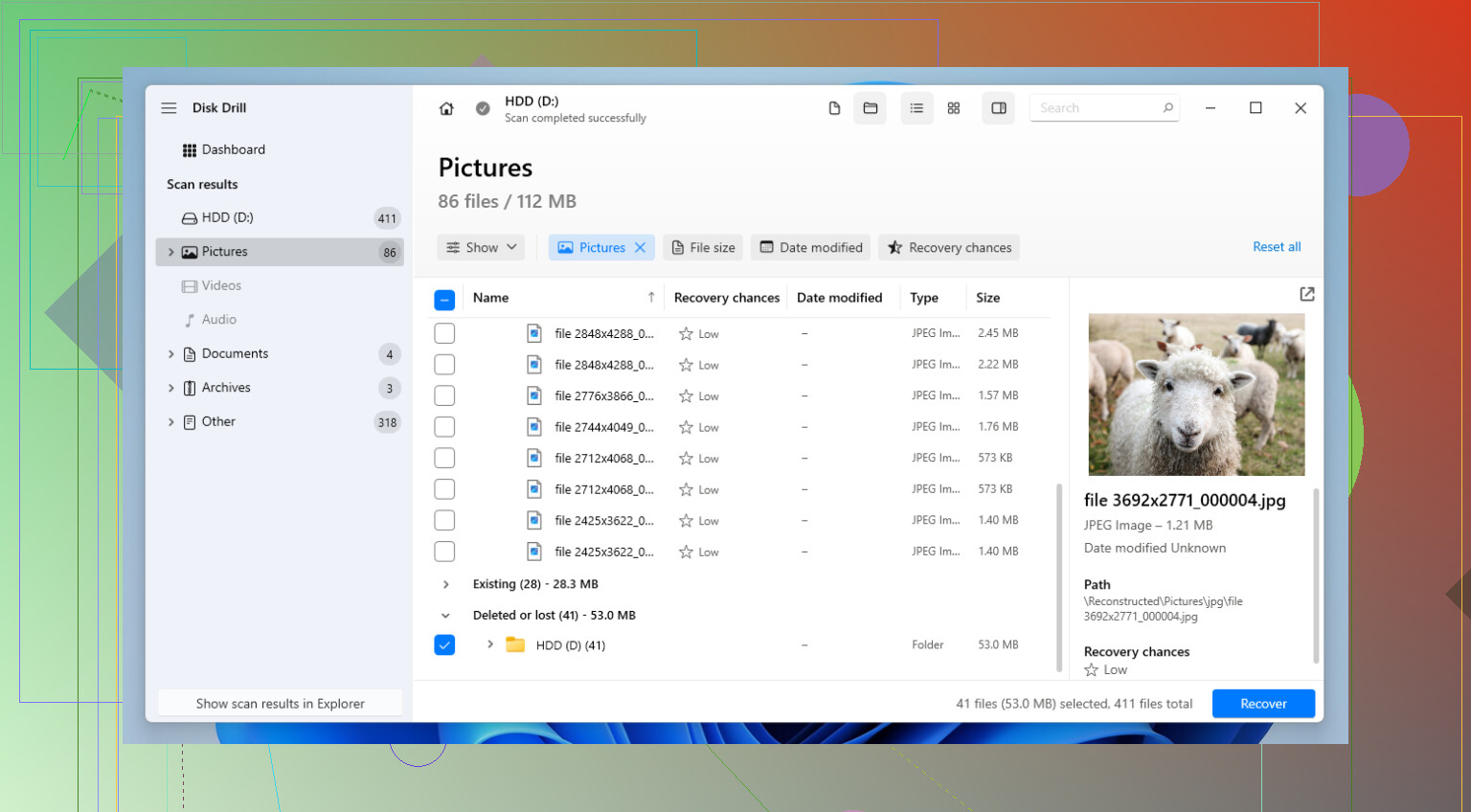
Task: Check the first file 2425x3622 row
Action: (444, 520)
